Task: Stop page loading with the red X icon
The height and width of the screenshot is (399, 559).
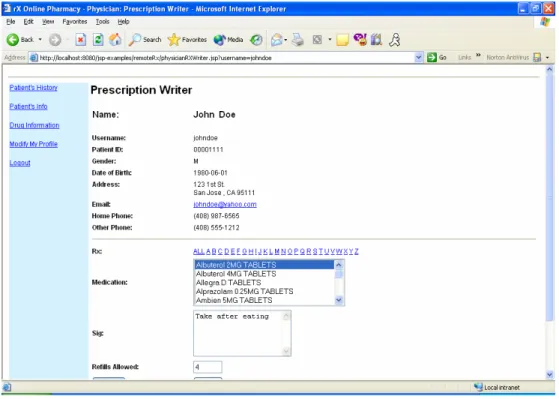Action: [81, 40]
